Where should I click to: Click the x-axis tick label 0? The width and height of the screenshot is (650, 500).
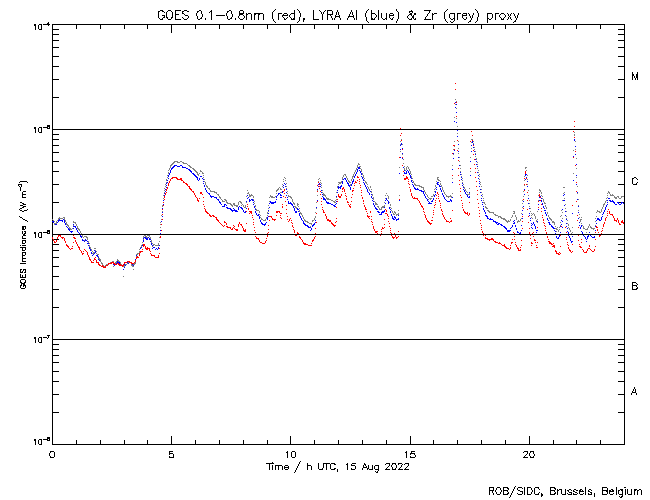coord(52,454)
